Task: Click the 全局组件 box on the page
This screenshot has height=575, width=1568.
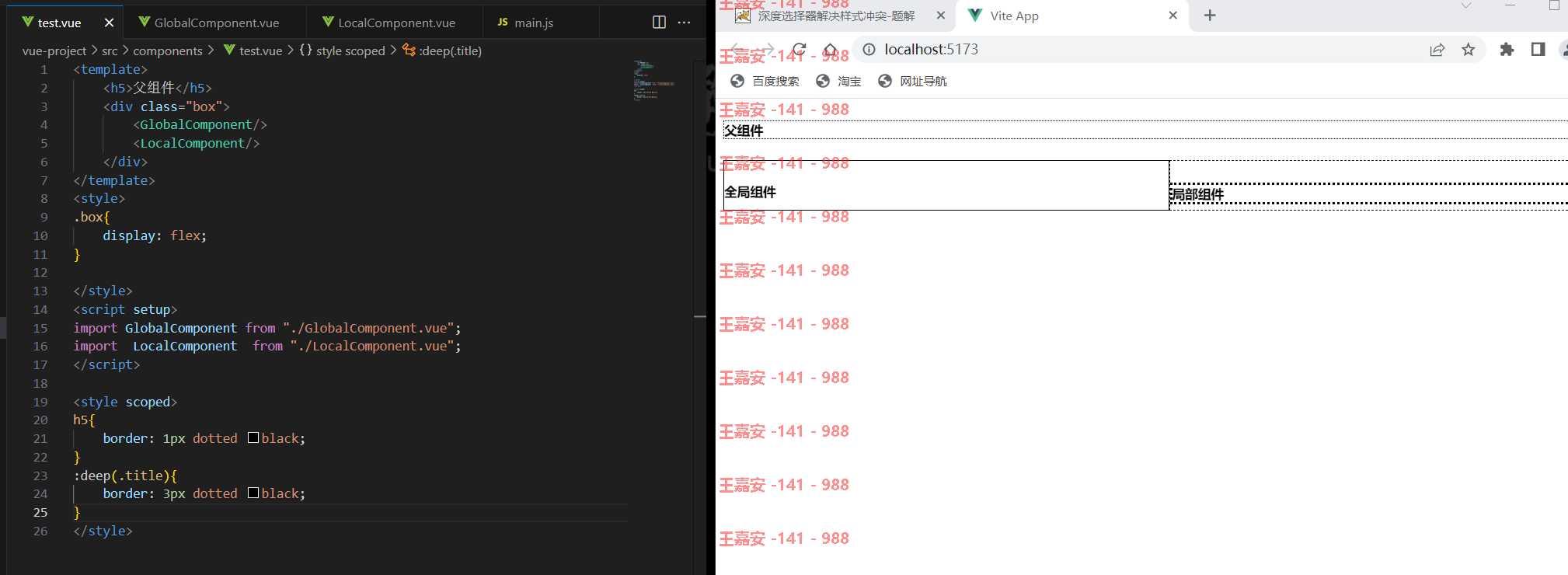Action: [x=946, y=186]
